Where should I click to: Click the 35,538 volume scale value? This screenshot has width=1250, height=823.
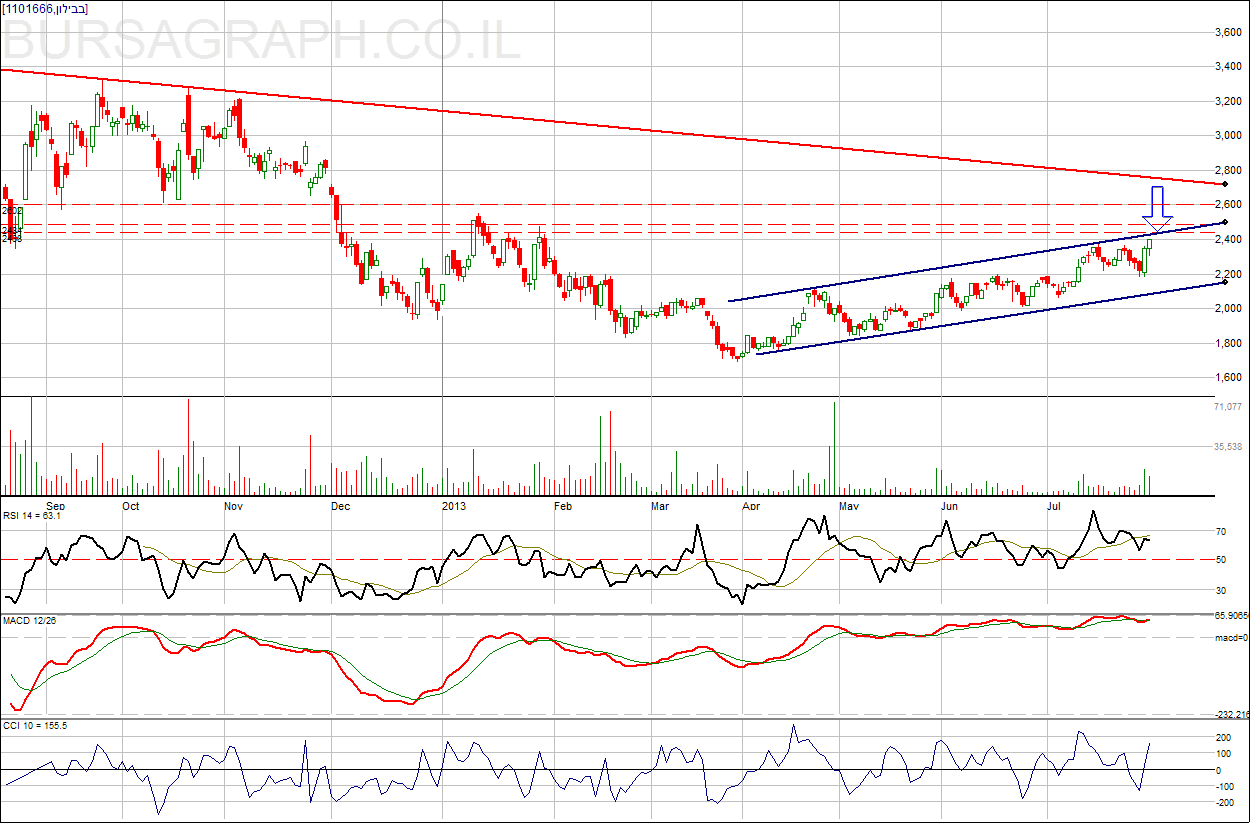coord(1226,446)
